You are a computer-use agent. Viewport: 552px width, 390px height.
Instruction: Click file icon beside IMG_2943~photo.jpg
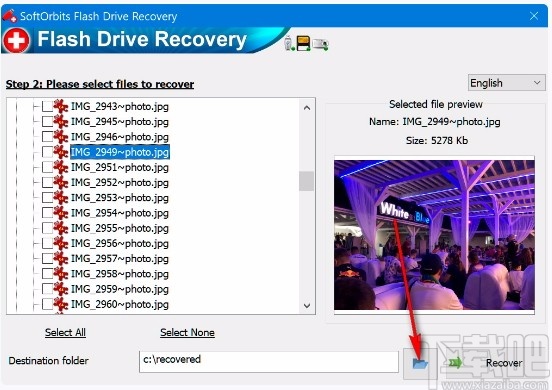(x=61, y=106)
